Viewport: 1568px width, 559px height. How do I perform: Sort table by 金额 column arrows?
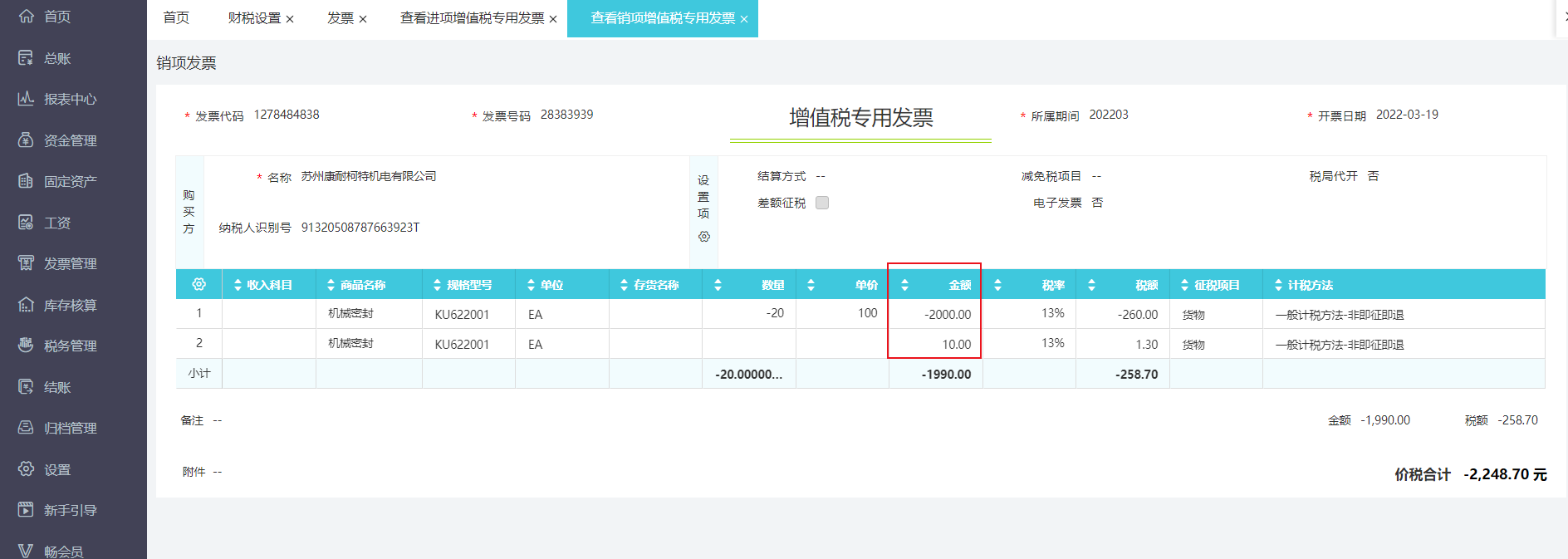904,285
